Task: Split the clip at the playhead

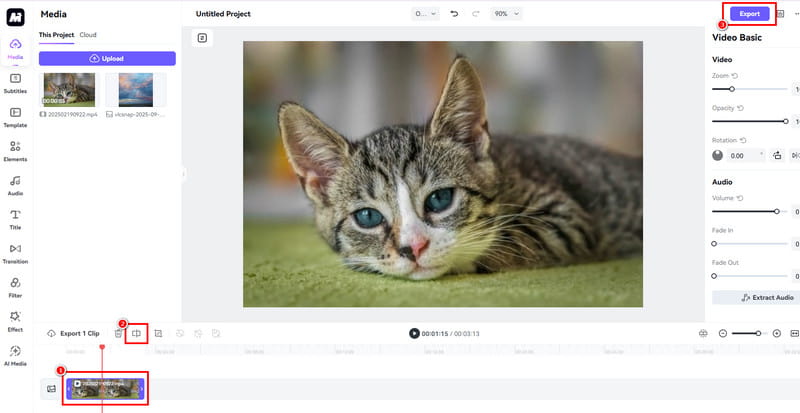Action: 136,333
